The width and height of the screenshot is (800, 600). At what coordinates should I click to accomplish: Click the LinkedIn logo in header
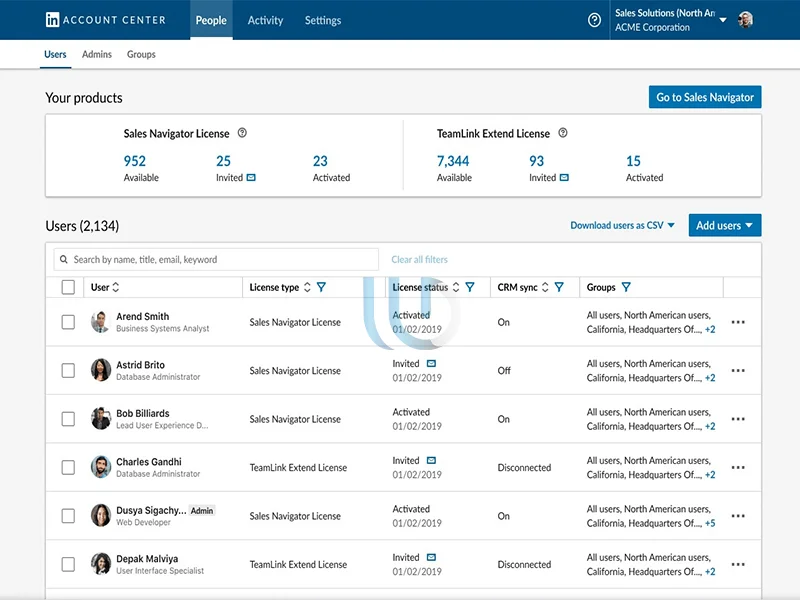tap(52, 20)
